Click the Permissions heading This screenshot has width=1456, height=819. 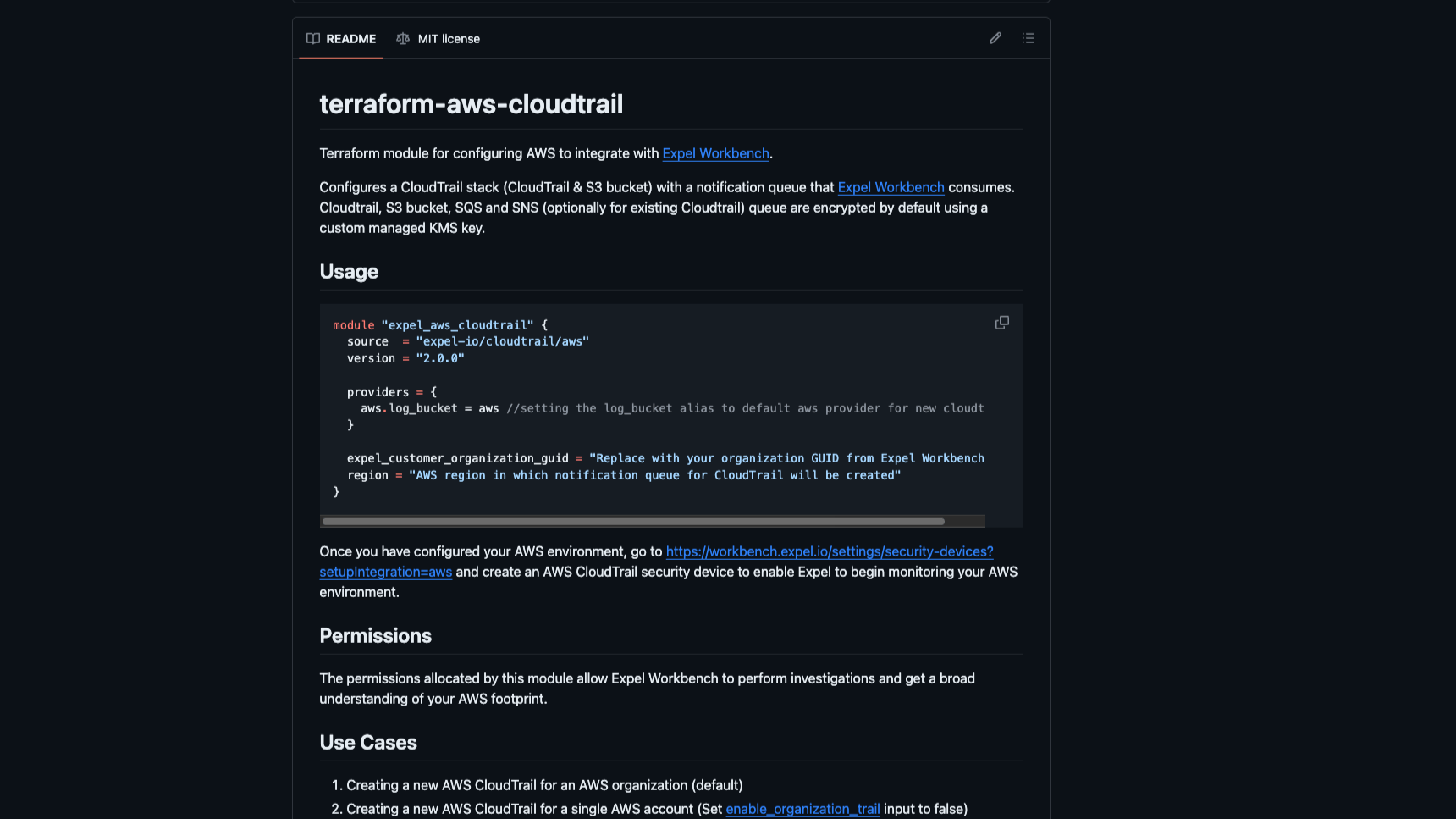coord(375,636)
